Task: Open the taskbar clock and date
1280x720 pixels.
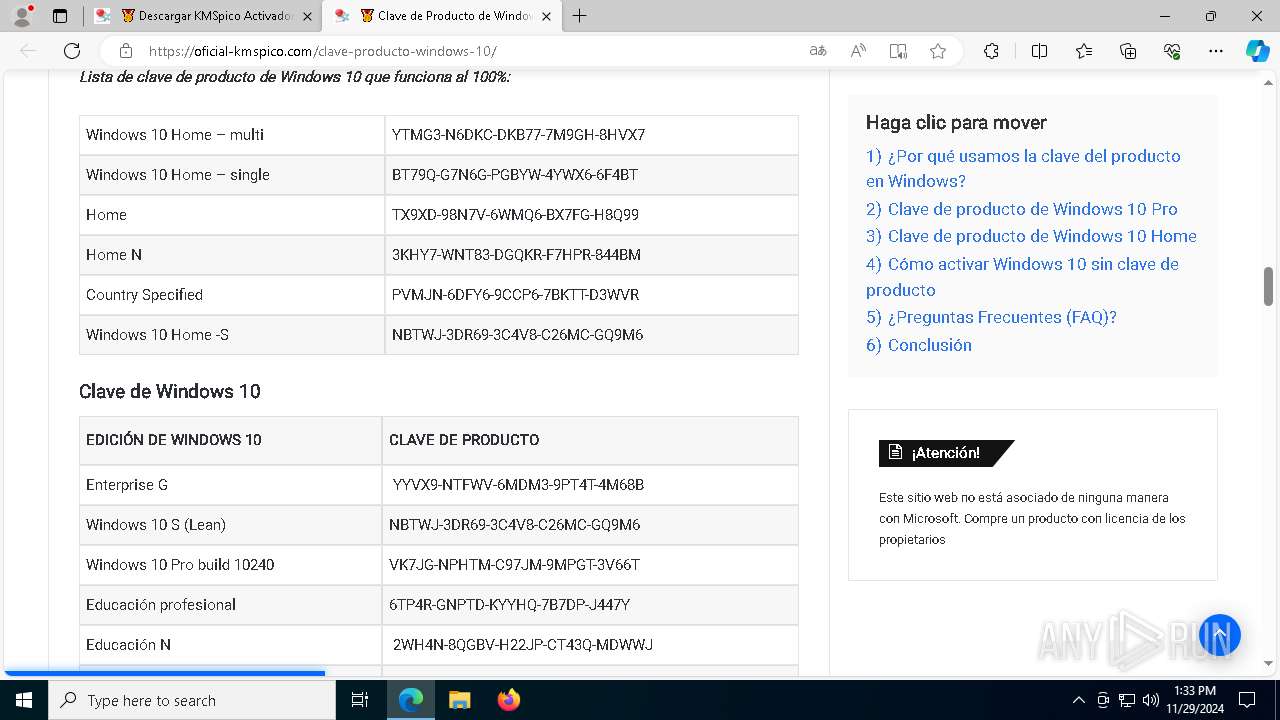Action: [x=1194, y=700]
